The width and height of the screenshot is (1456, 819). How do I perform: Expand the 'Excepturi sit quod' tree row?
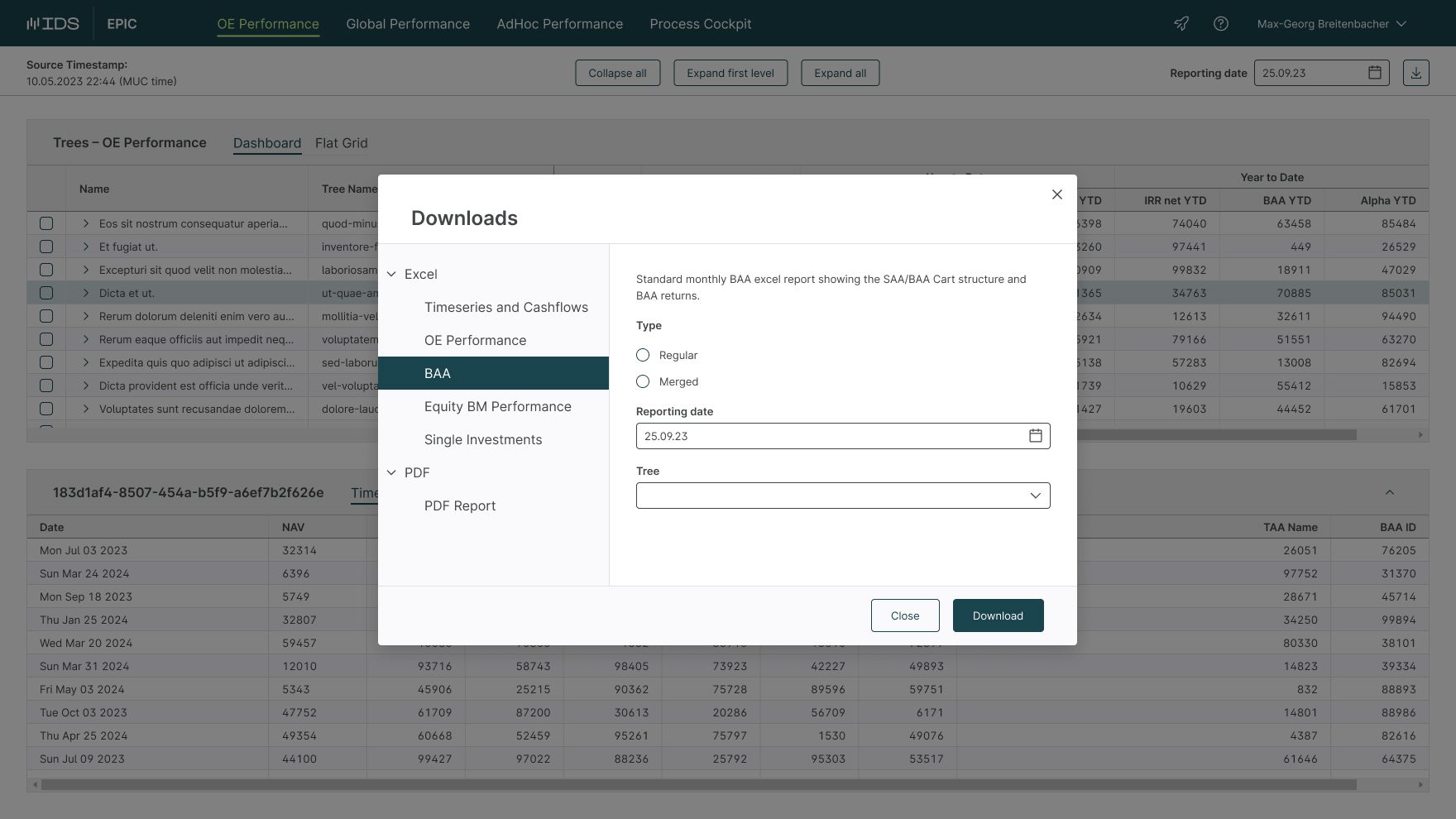(x=85, y=270)
